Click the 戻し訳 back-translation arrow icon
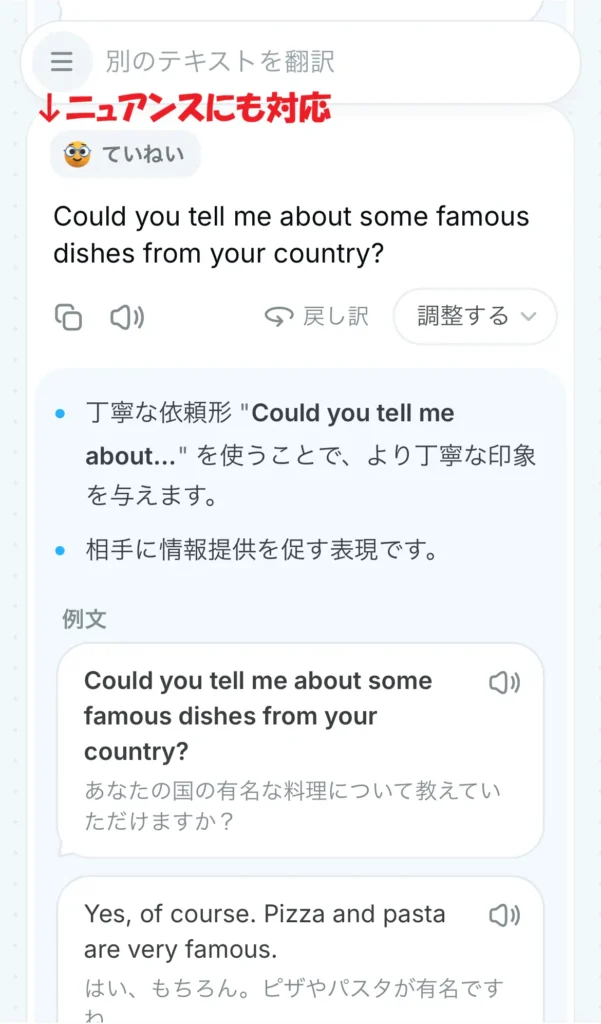The width and height of the screenshot is (601, 1024). [x=278, y=317]
